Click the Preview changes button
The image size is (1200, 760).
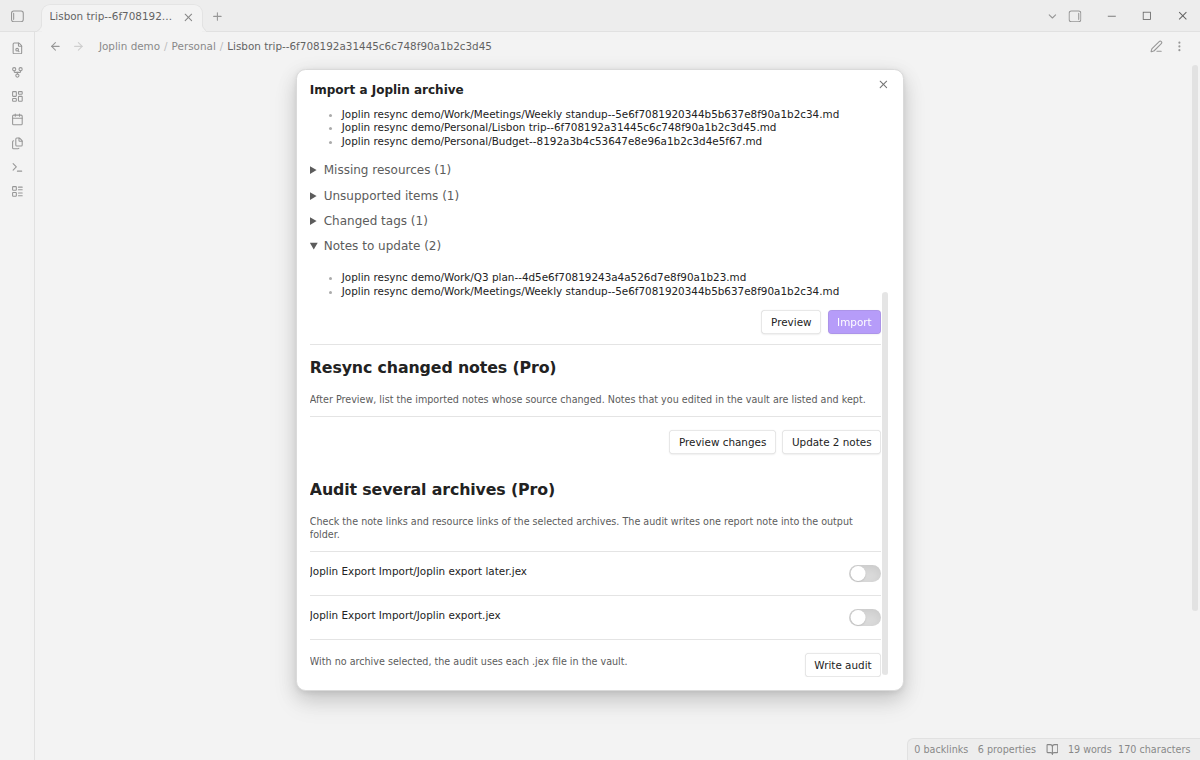(722, 442)
